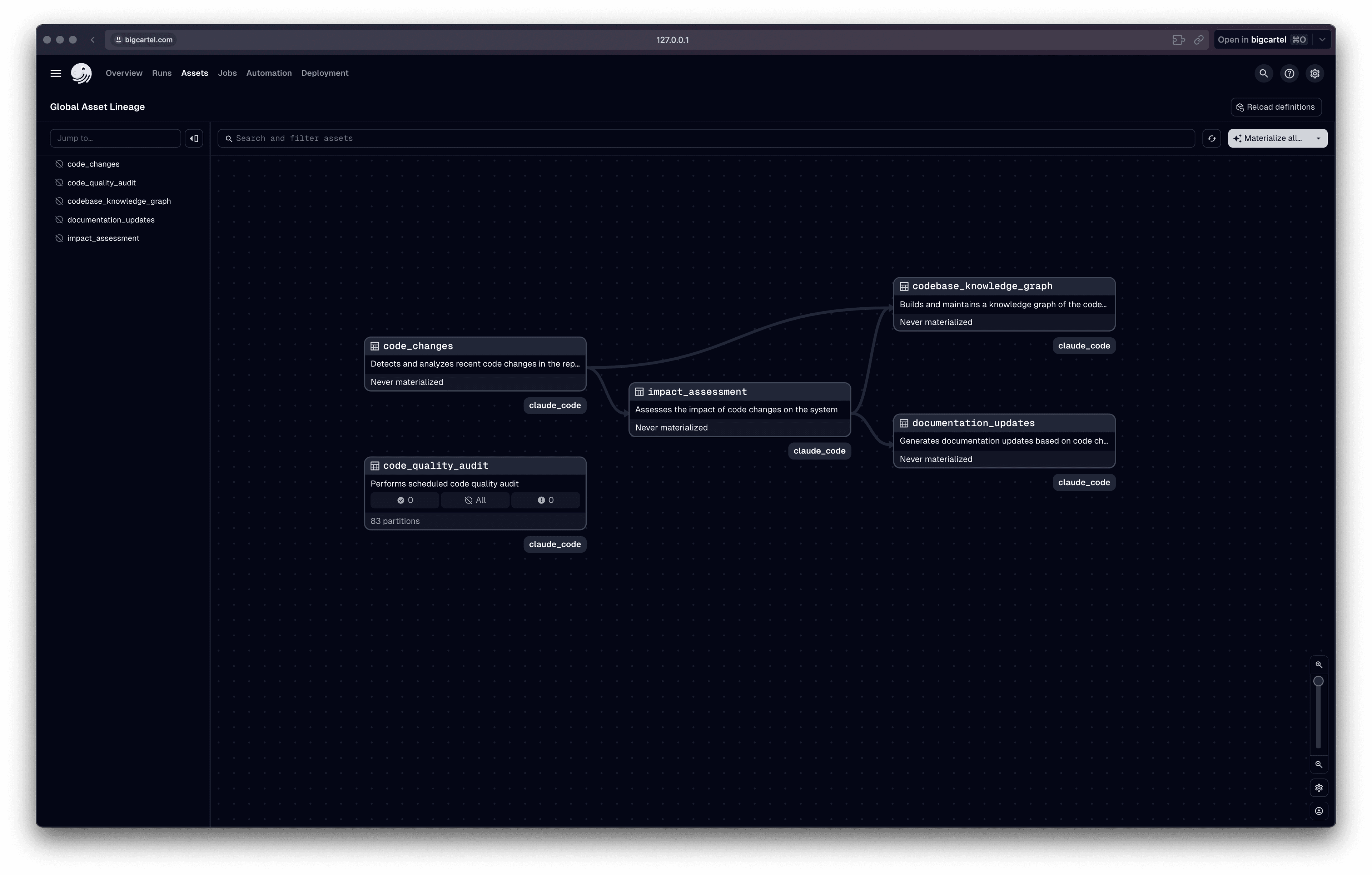Click the Materialize all button

point(1269,138)
